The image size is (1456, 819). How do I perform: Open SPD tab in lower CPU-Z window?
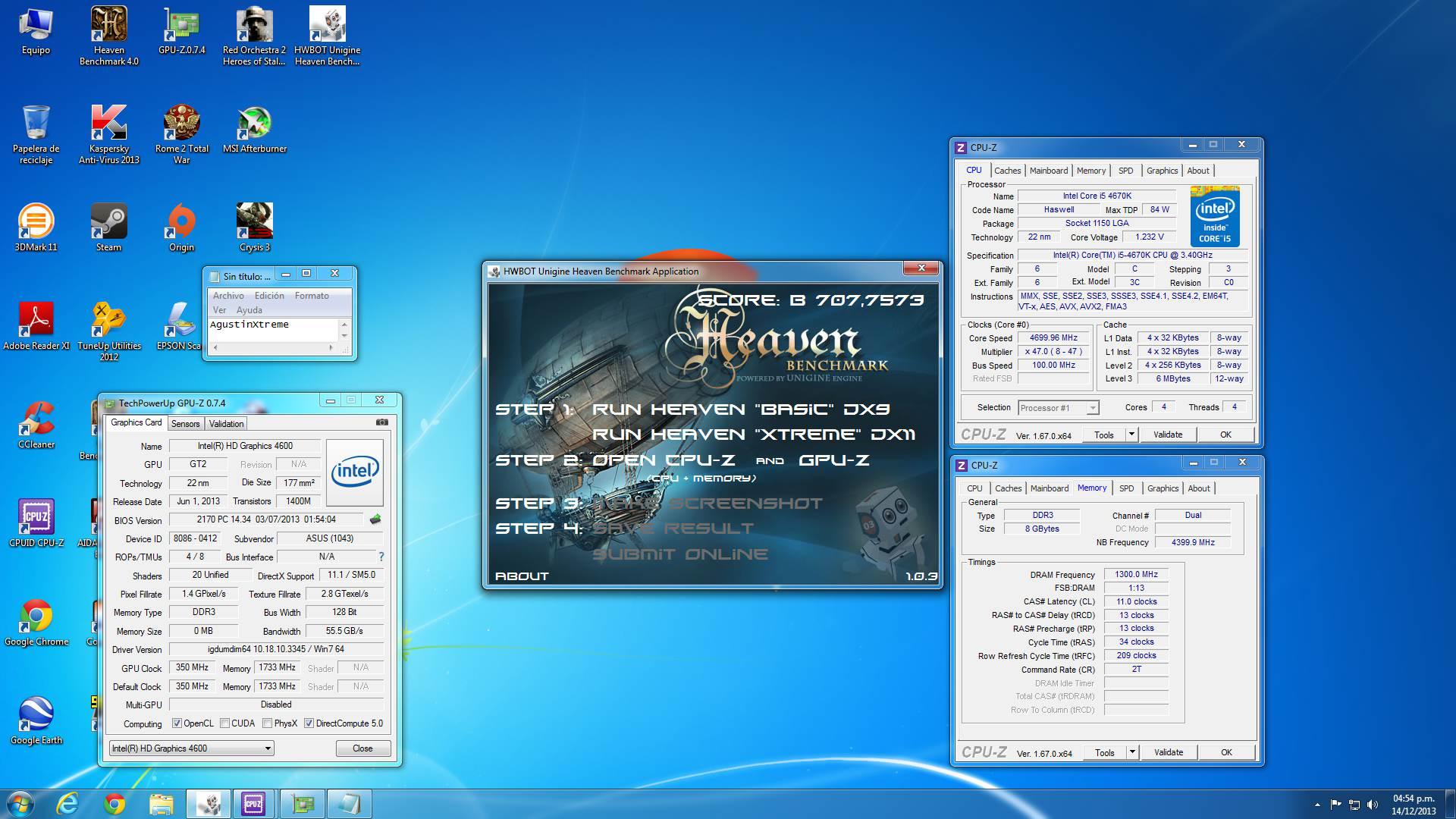click(1127, 488)
